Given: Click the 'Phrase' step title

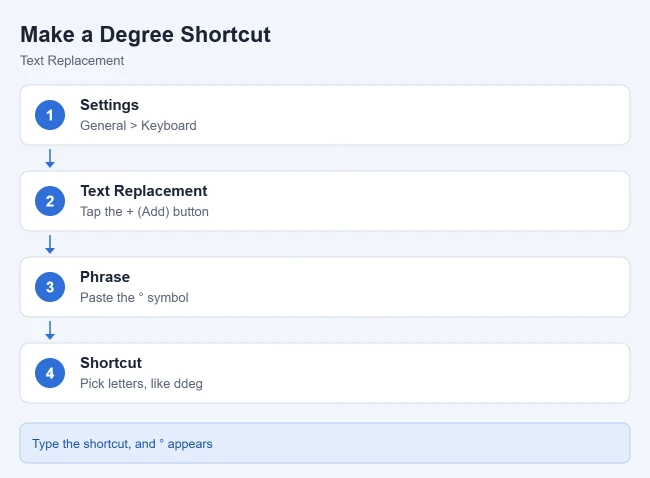Looking at the screenshot, I should tap(105, 277).
